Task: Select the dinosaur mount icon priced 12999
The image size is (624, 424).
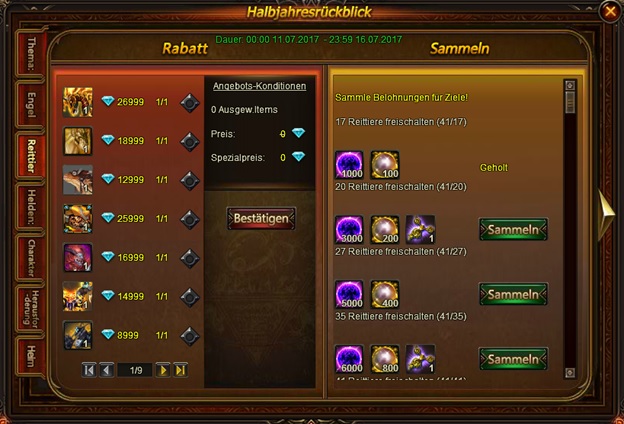Action: click(x=78, y=180)
